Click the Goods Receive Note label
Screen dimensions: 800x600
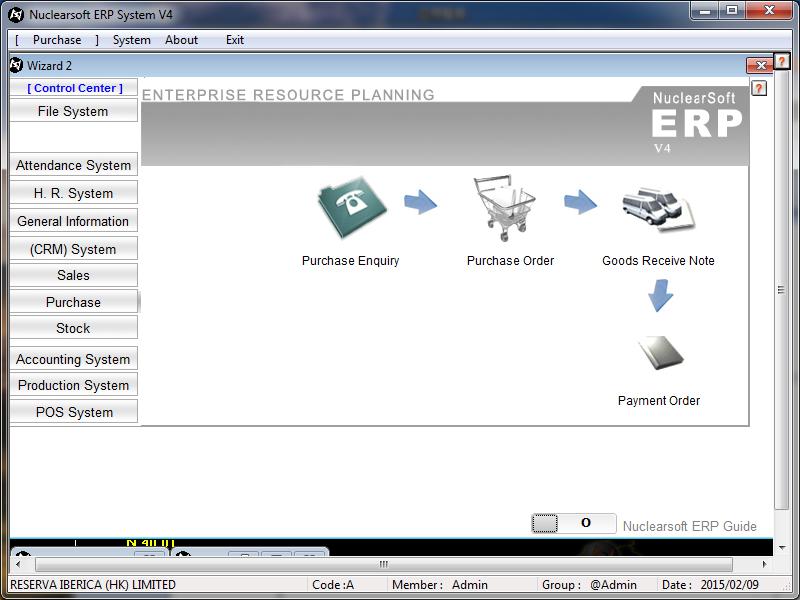[658, 261]
